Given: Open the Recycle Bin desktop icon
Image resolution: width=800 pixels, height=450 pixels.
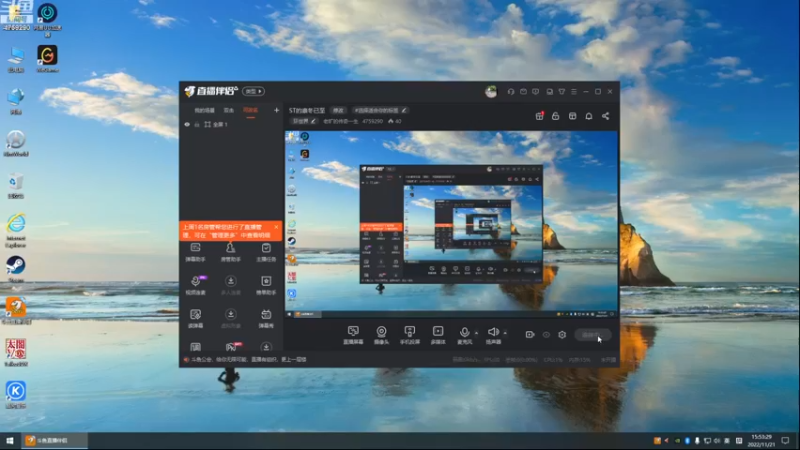Looking at the screenshot, I should click(16, 186).
